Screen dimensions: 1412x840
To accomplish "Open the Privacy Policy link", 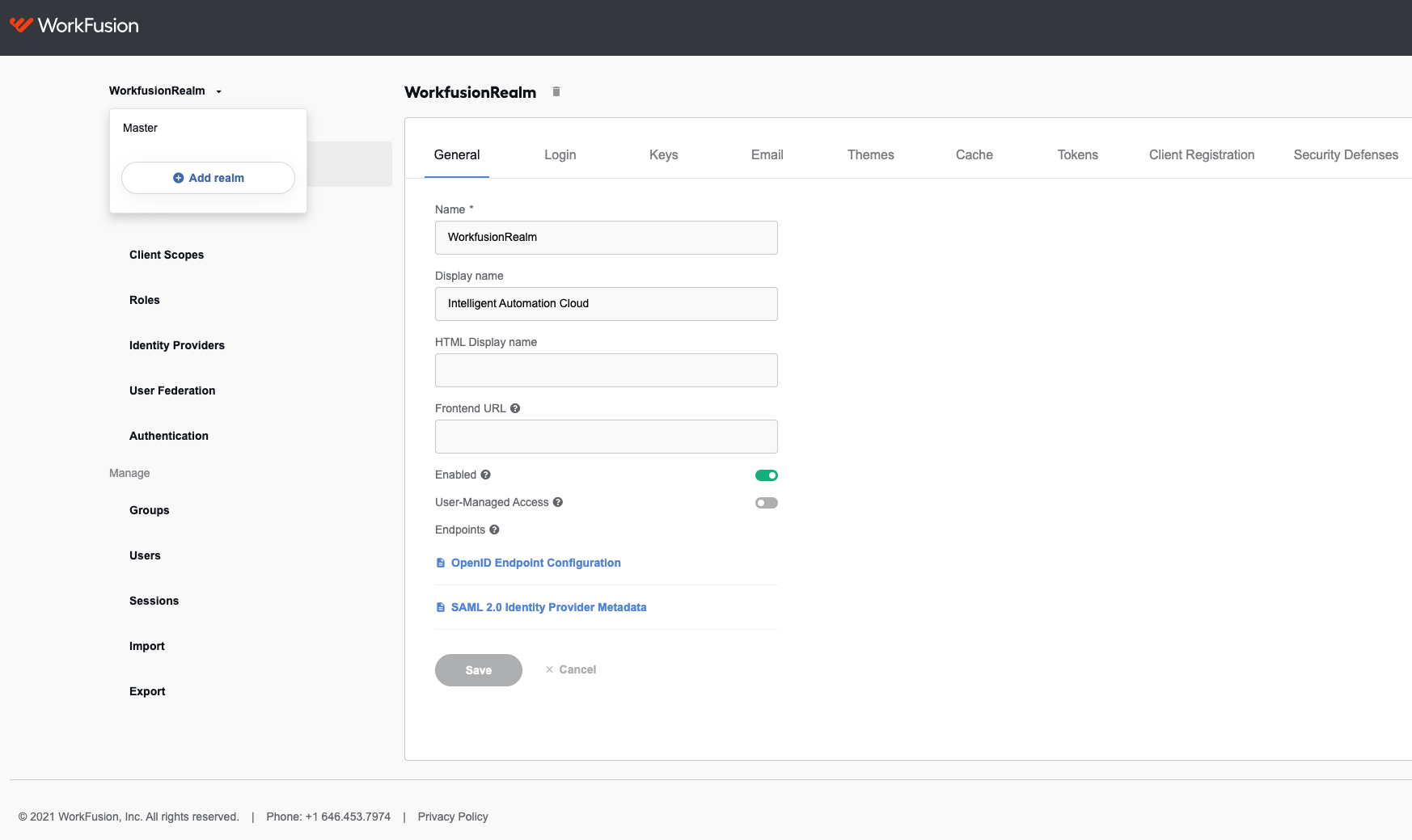I will click(453, 817).
